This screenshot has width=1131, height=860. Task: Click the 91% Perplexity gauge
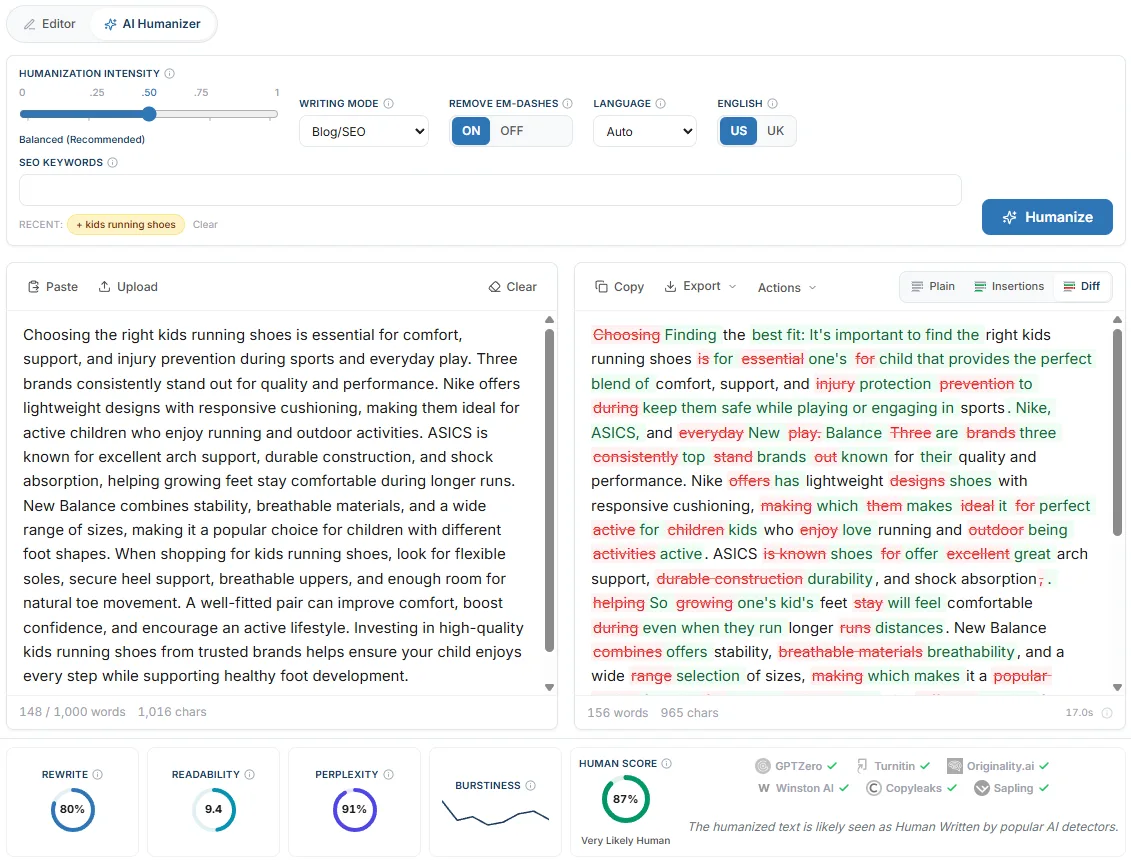354,809
